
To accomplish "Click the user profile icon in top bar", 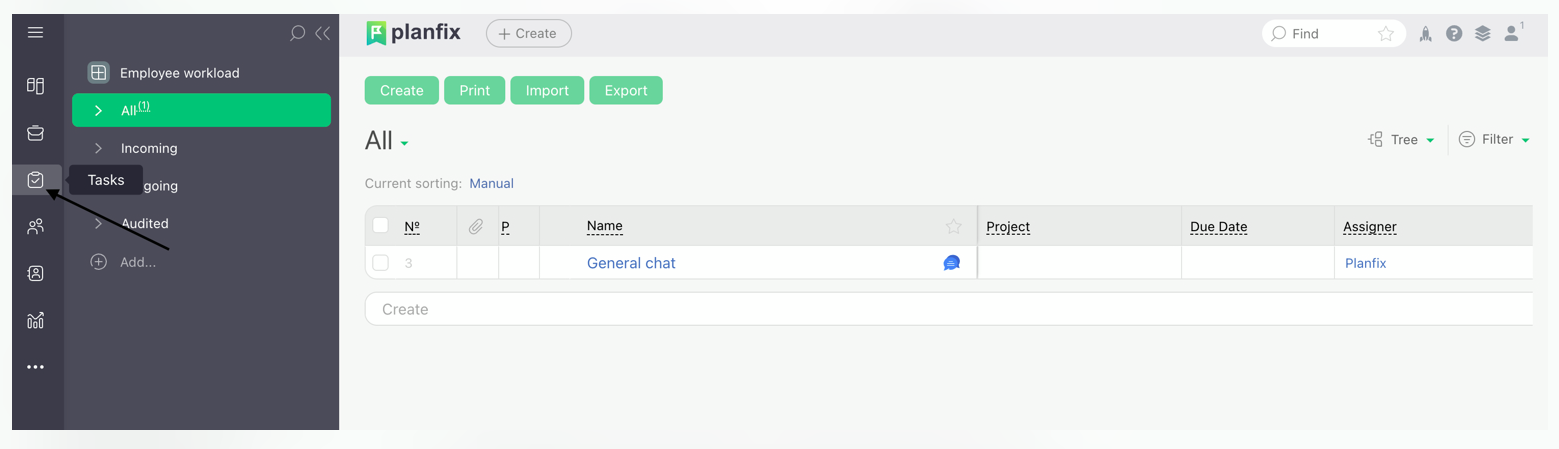I will (1511, 34).
